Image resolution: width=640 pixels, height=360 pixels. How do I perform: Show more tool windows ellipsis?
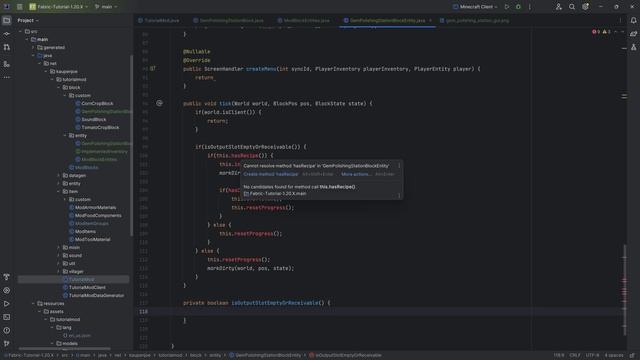(7, 77)
